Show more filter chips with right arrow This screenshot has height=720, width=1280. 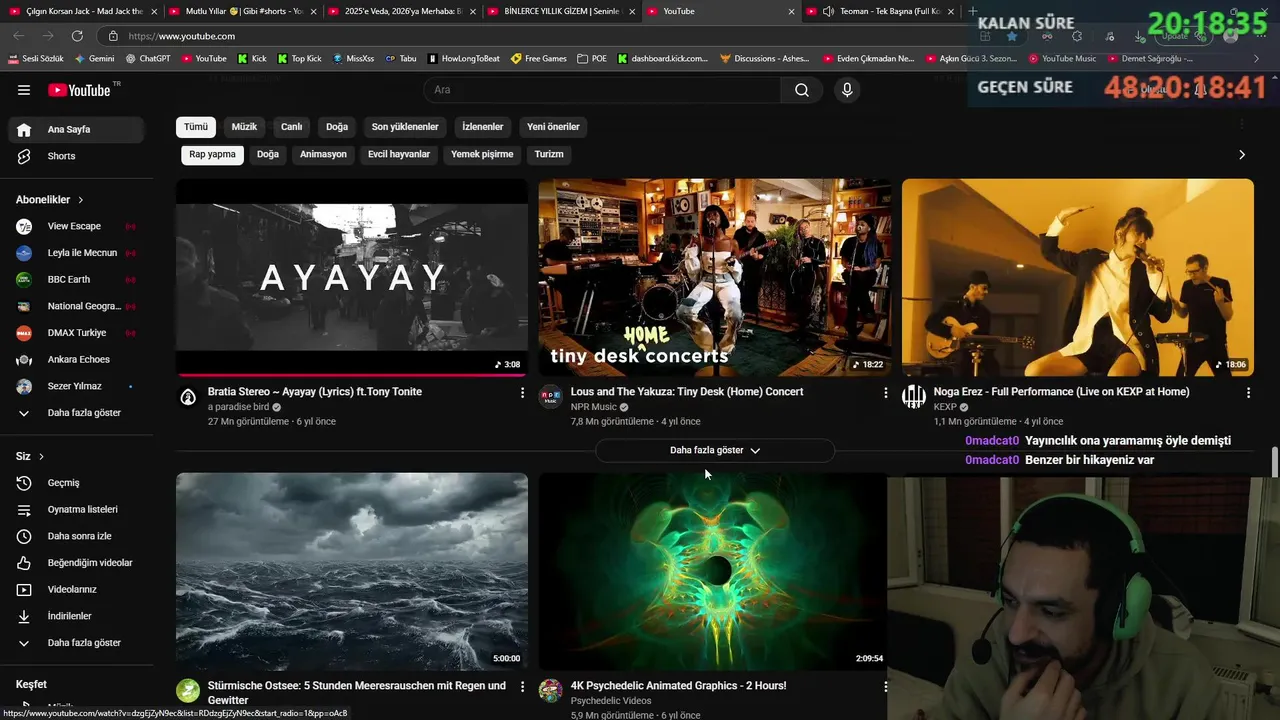click(1242, 155)
